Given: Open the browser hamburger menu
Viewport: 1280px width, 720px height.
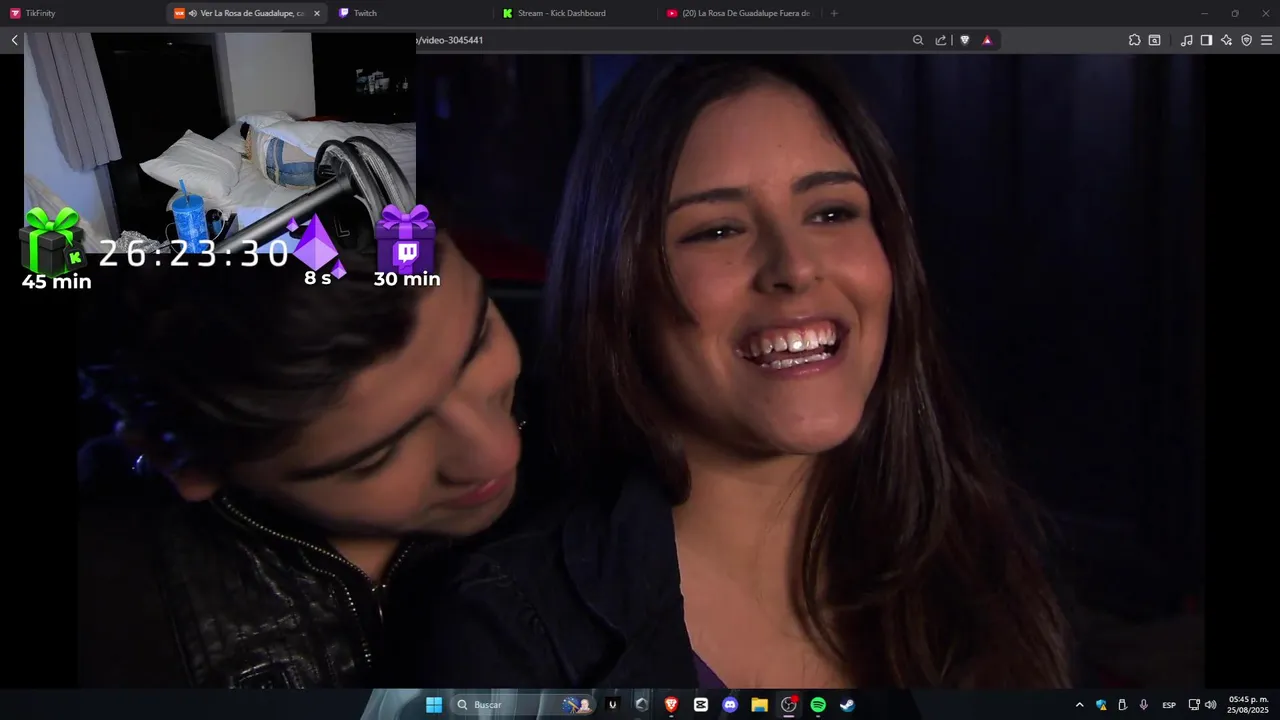Looking at the screenshot, I should click(1266, 40).
